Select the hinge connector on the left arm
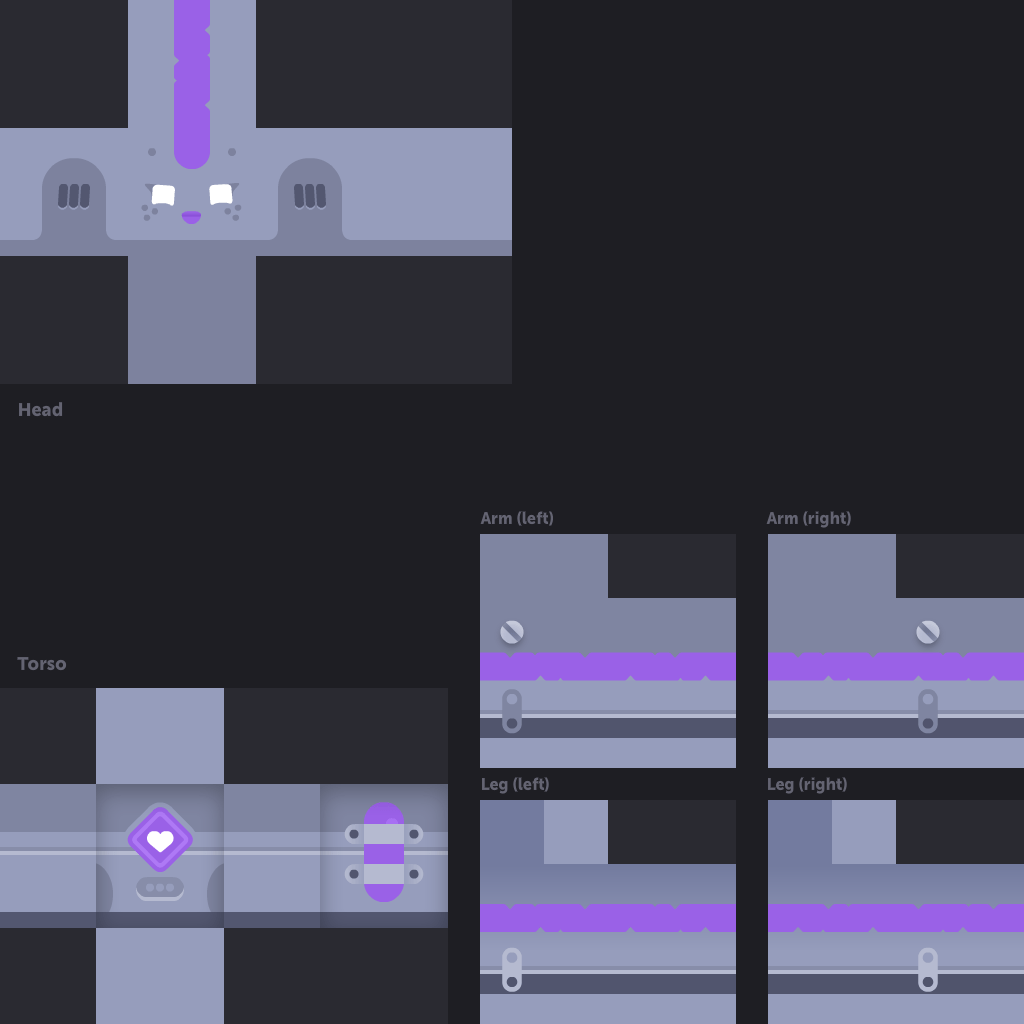This screenshot has height=1024, width=1024. [512, 711]
